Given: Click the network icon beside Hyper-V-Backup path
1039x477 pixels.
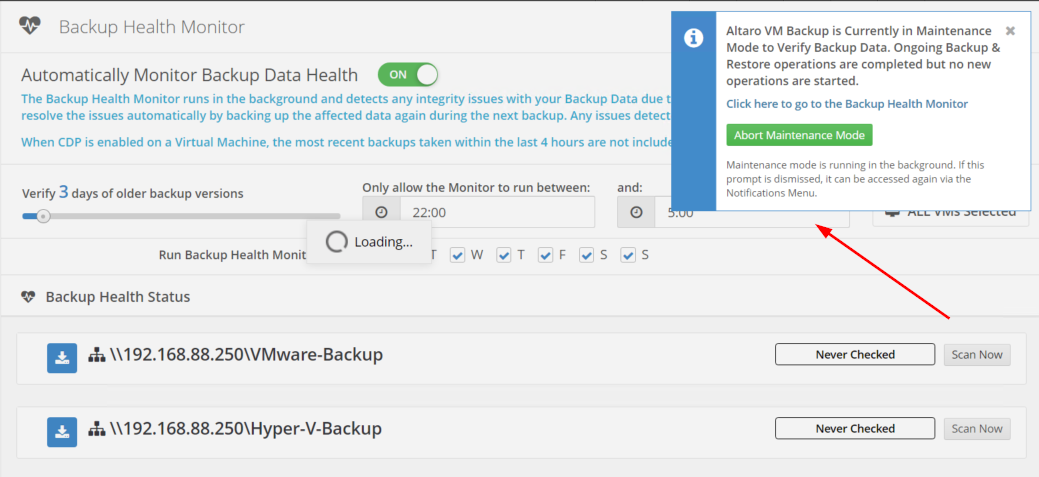Looking at the screenshot, I should (96, 429).
